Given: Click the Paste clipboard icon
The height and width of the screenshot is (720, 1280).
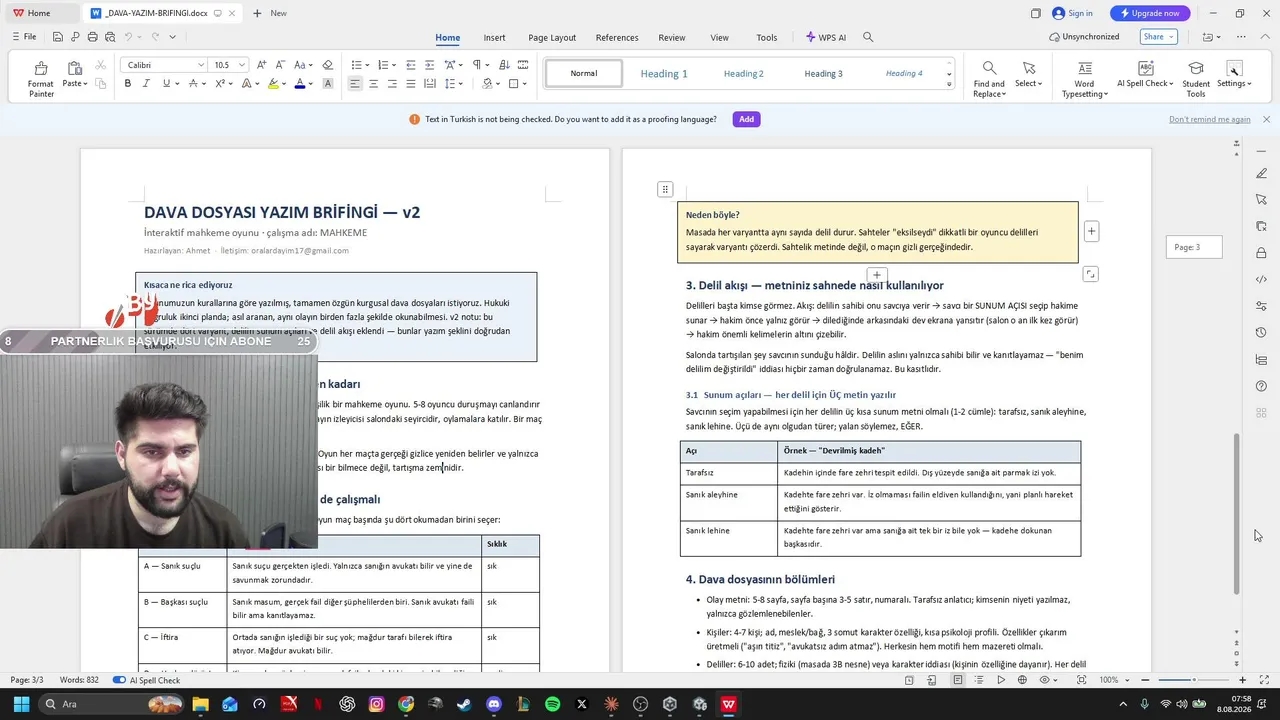Looking at the screenshot, I should click(x=74, y=68).
